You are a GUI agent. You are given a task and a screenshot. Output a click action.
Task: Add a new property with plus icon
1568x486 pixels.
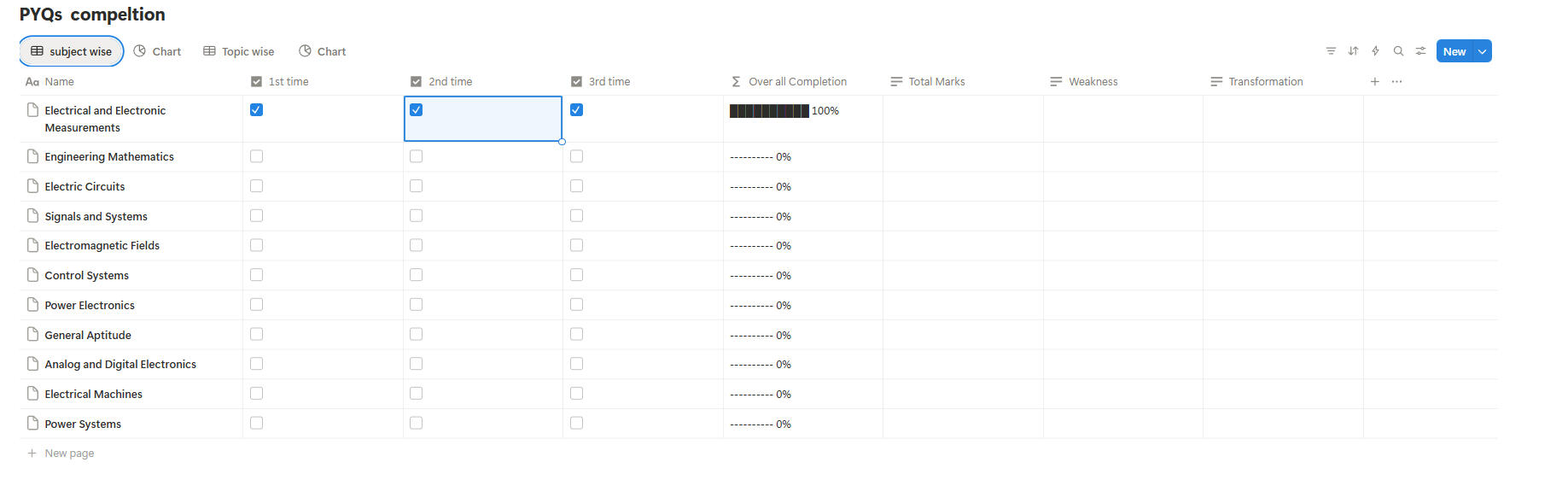[x=1374, y=82]
